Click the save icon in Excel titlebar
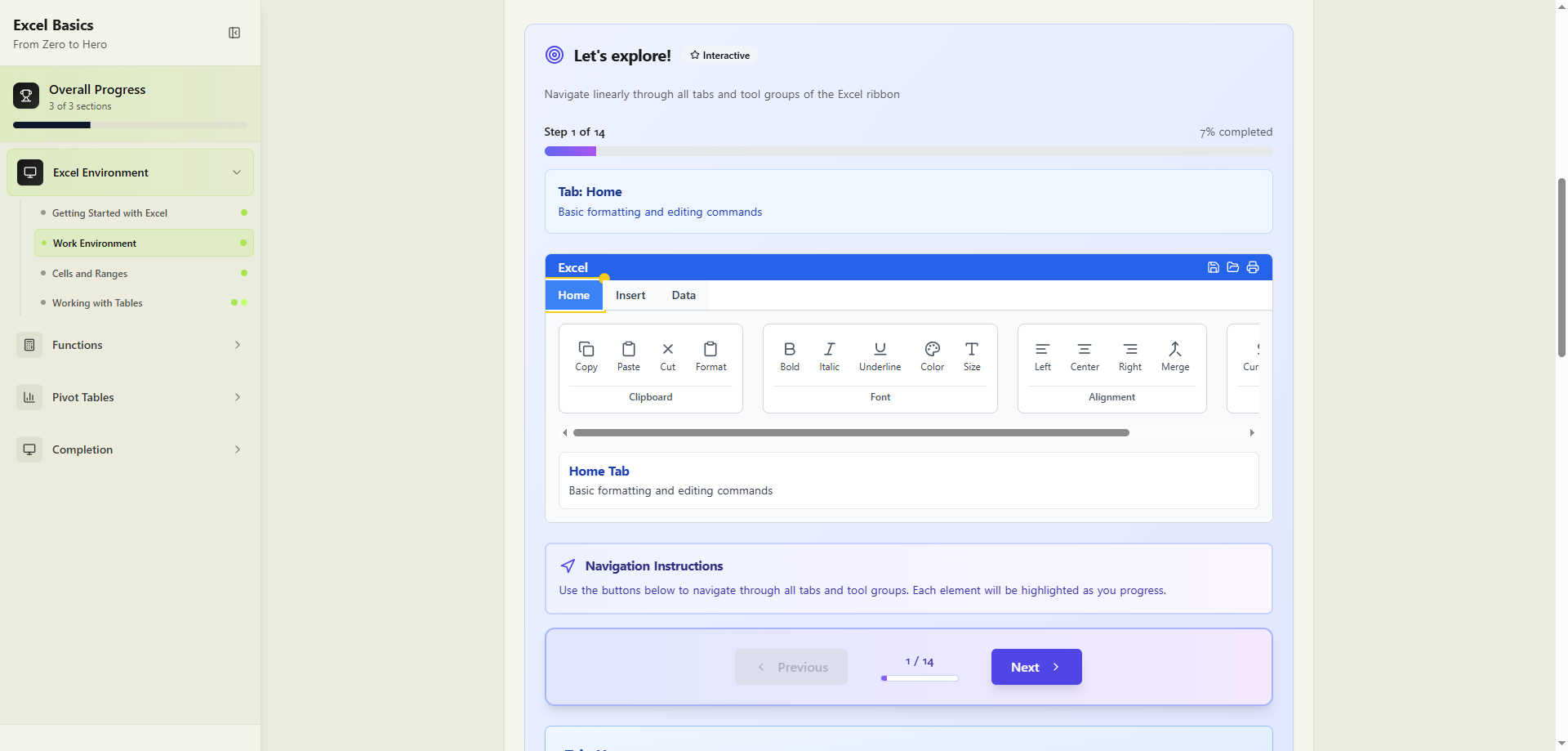The image size is (1568, 751). tap(1213, 267)
